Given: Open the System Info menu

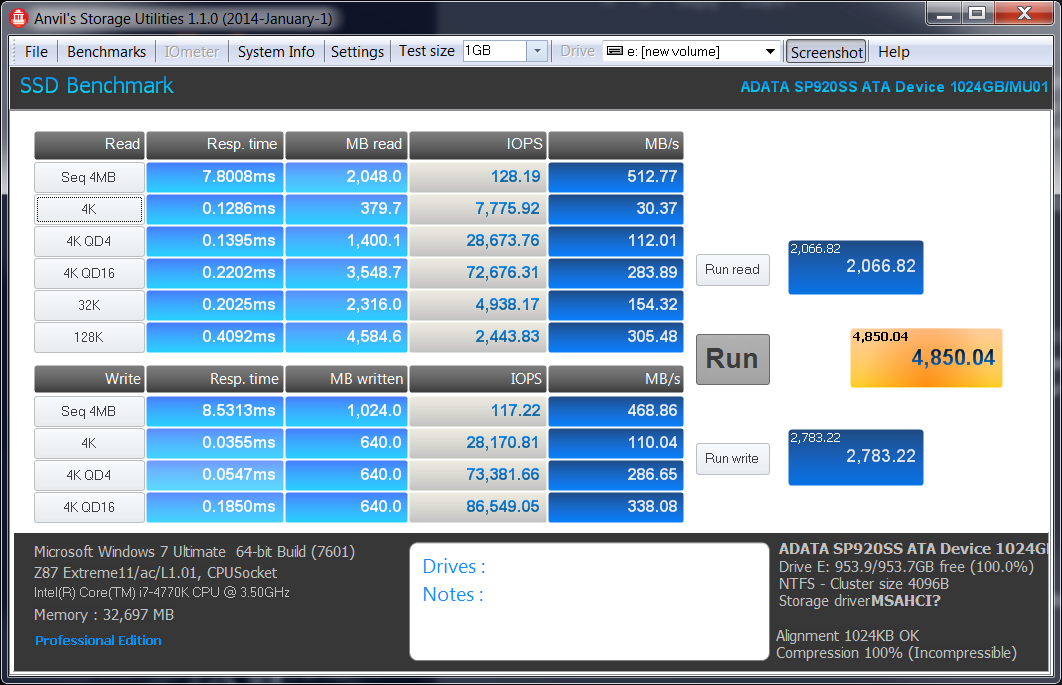Looking at the screenshot, I should tap(276, 52).
